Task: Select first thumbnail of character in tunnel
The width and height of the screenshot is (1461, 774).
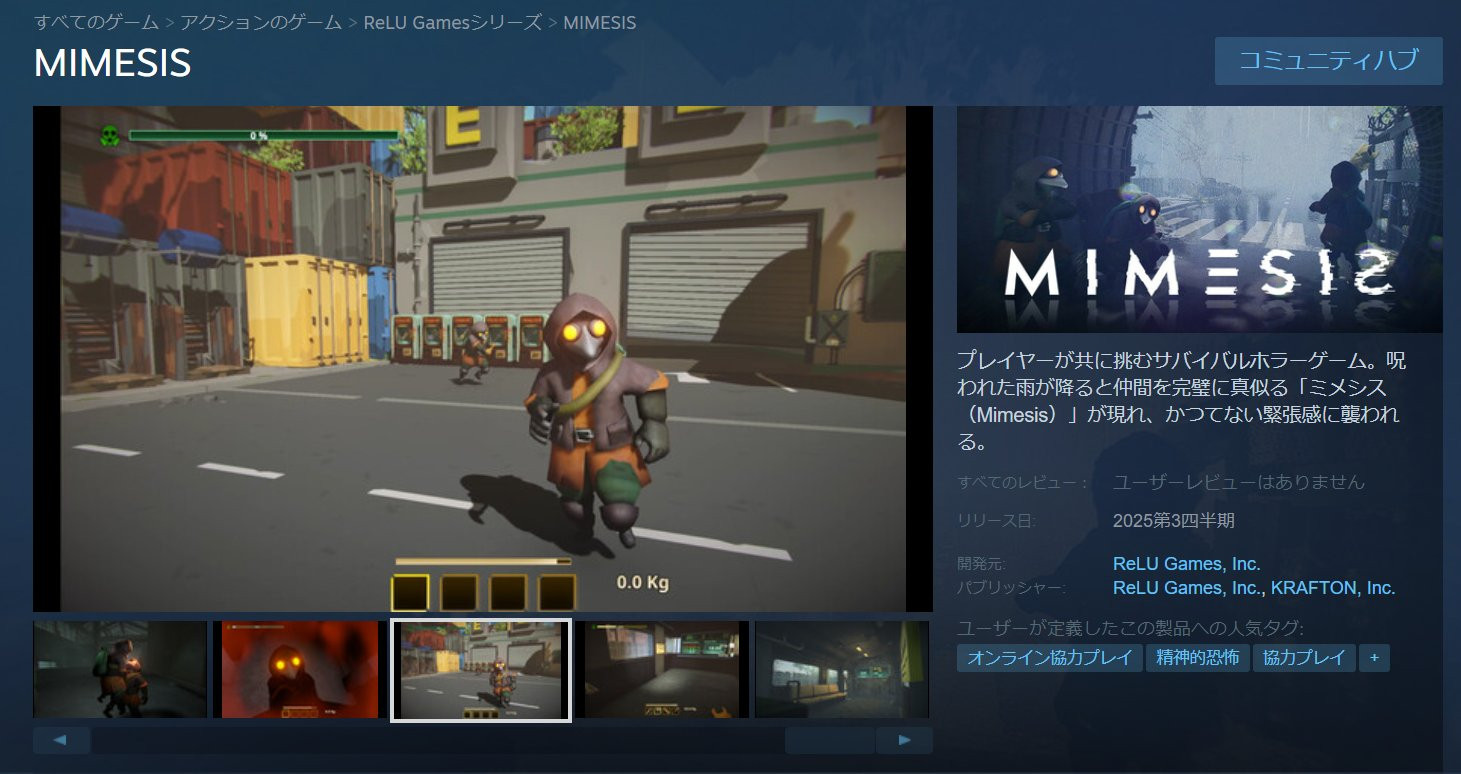Action: 120,670
